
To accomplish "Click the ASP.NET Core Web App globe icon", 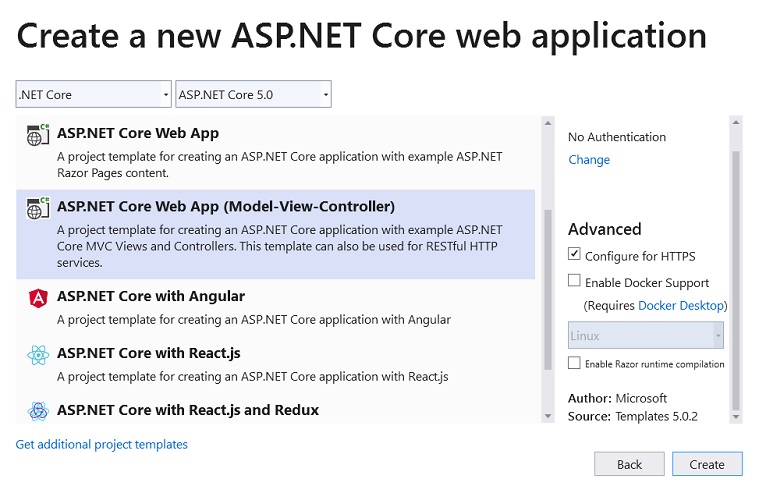I will pyautogui.click(x=38, y=135).
